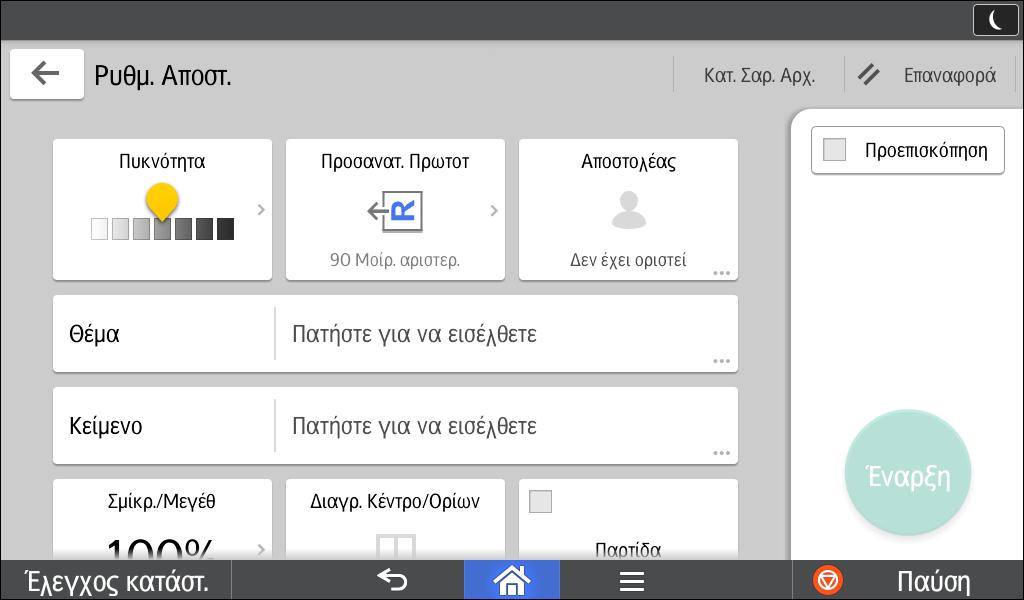Tap the sender person icon
This screenshot has height=600, width=1024.
(628, 210)
